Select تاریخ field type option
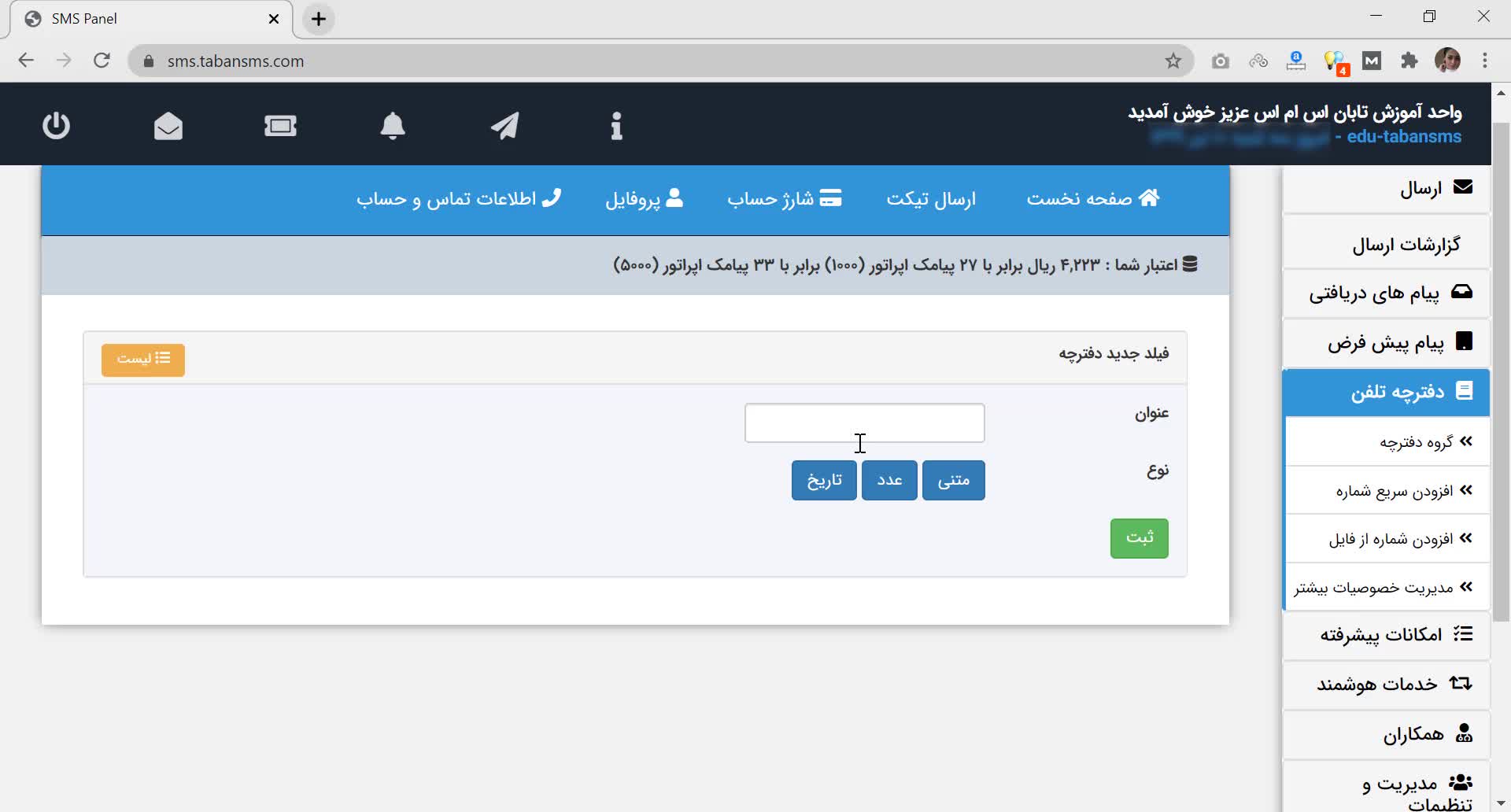This screenshot has height=812, width=1511. coord(824,480)
